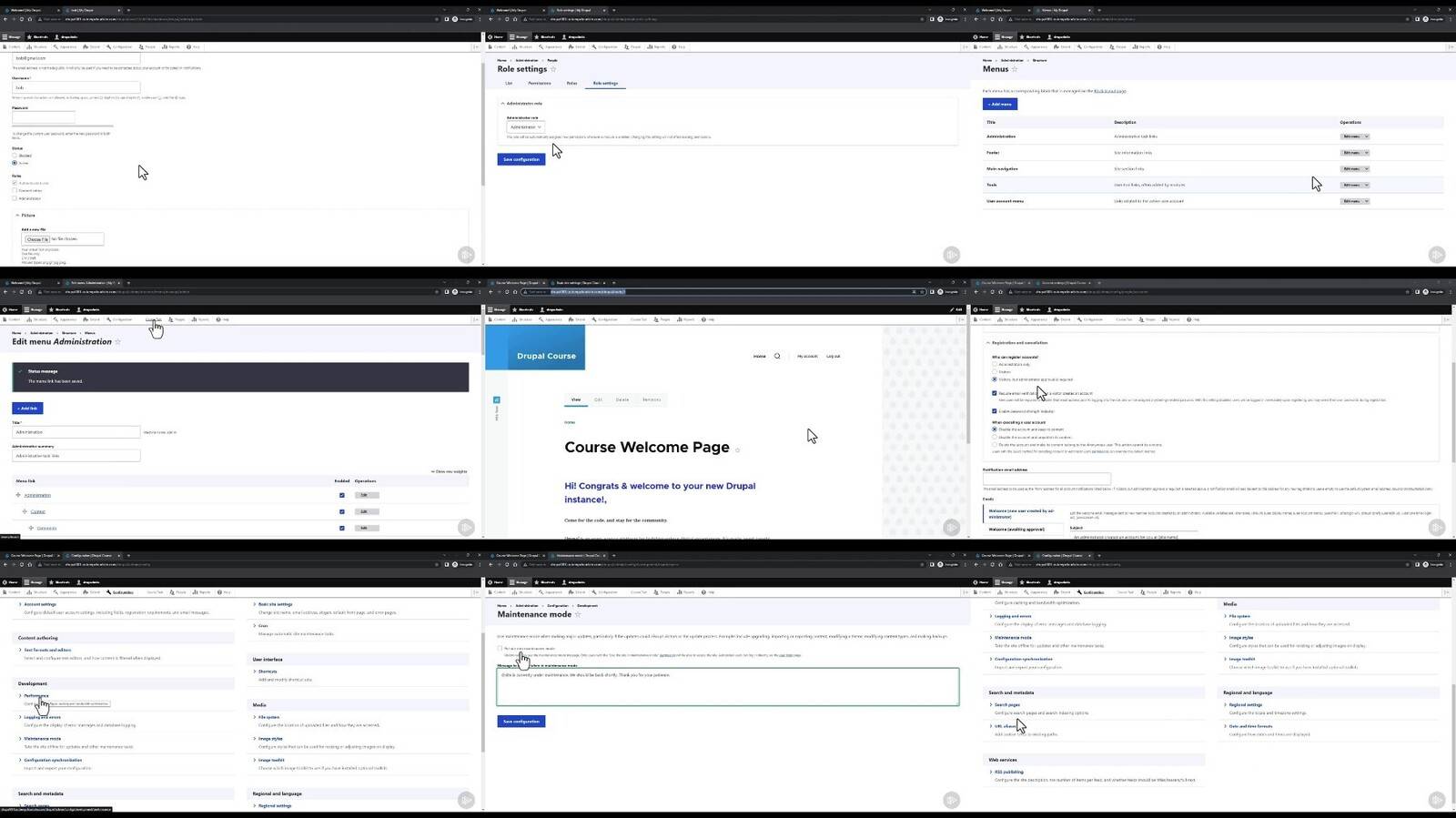Switch to the Roles tab
Screen dimensions: 1456x818
(571, 83)
